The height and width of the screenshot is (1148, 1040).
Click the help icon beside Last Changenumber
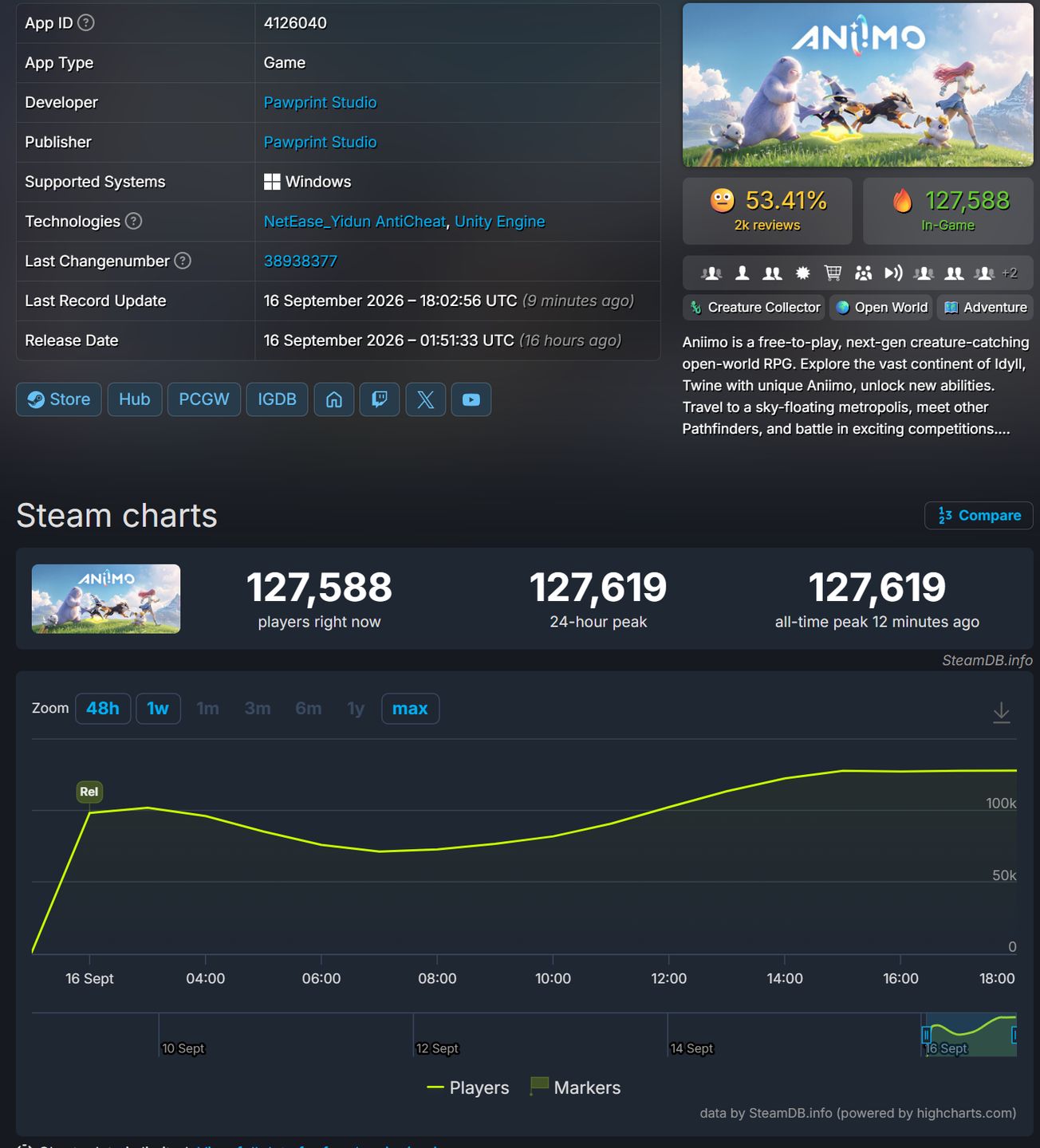coord(183,261)
